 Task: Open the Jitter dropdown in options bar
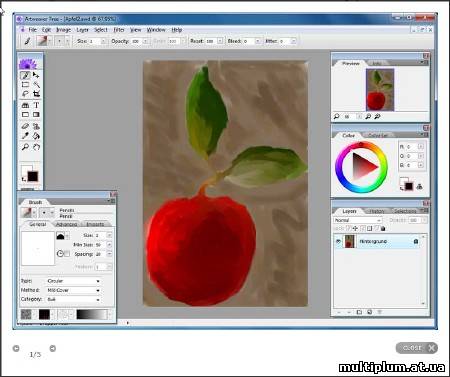pyautogui.click(x=293, y=41)
